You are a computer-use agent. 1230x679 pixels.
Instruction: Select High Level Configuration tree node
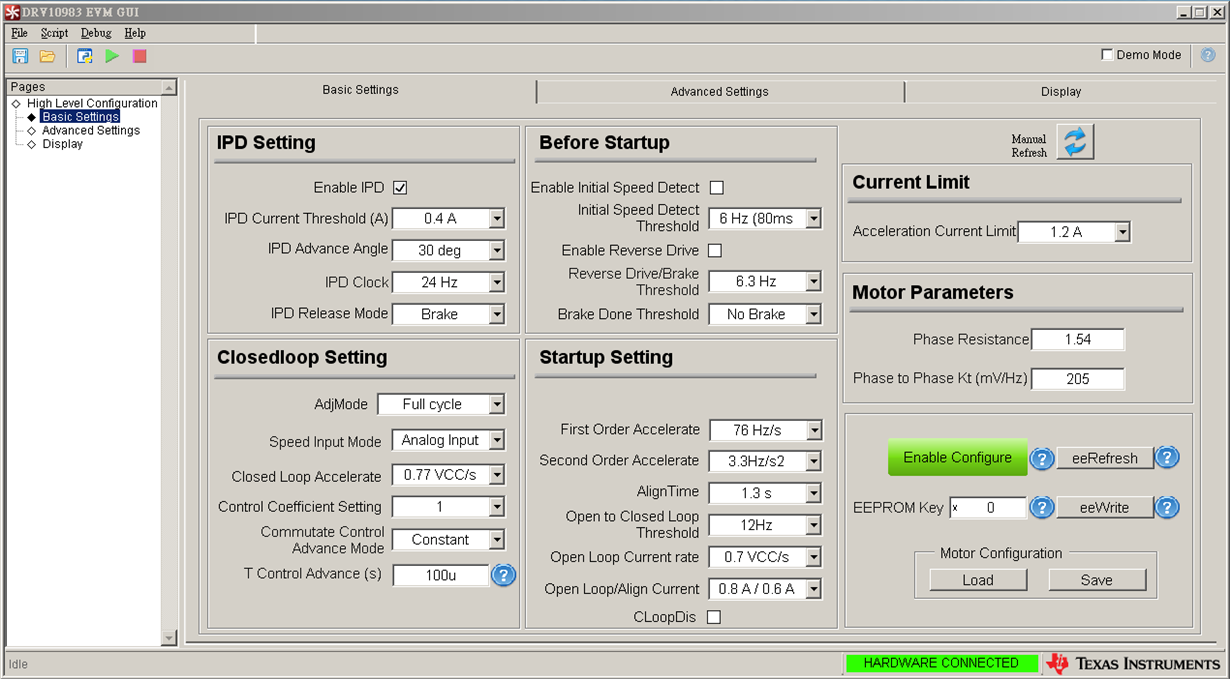point(92,103)
